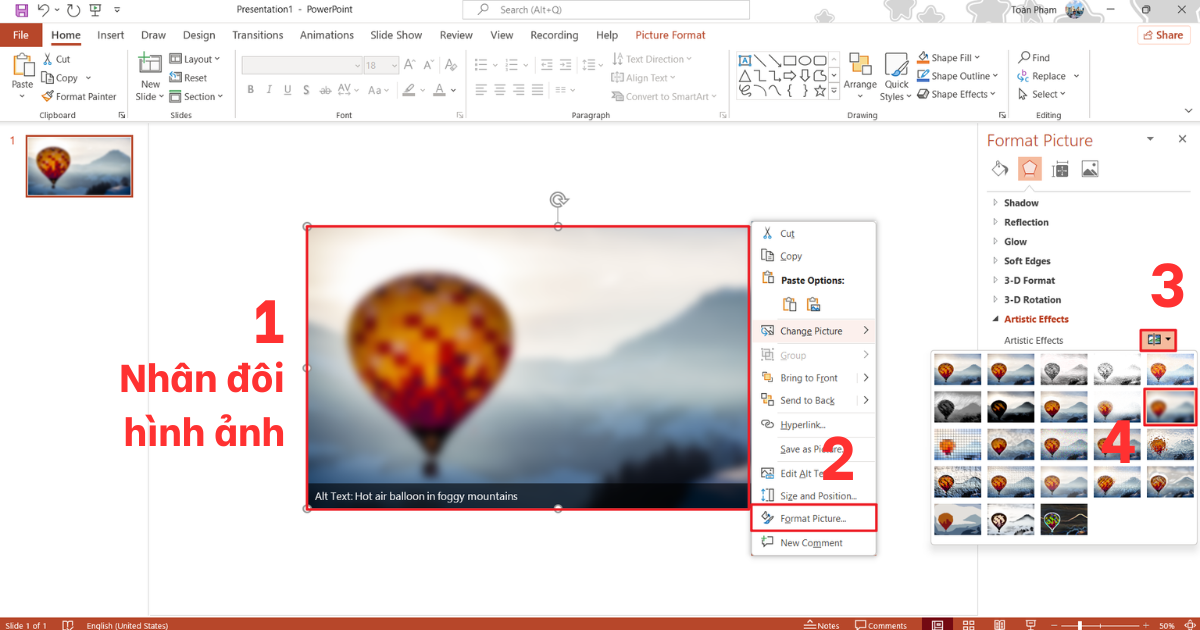Toggle italic formatting in the ribbon
This screenshot has height=630, width=1200.
click(x=269, y=90)
